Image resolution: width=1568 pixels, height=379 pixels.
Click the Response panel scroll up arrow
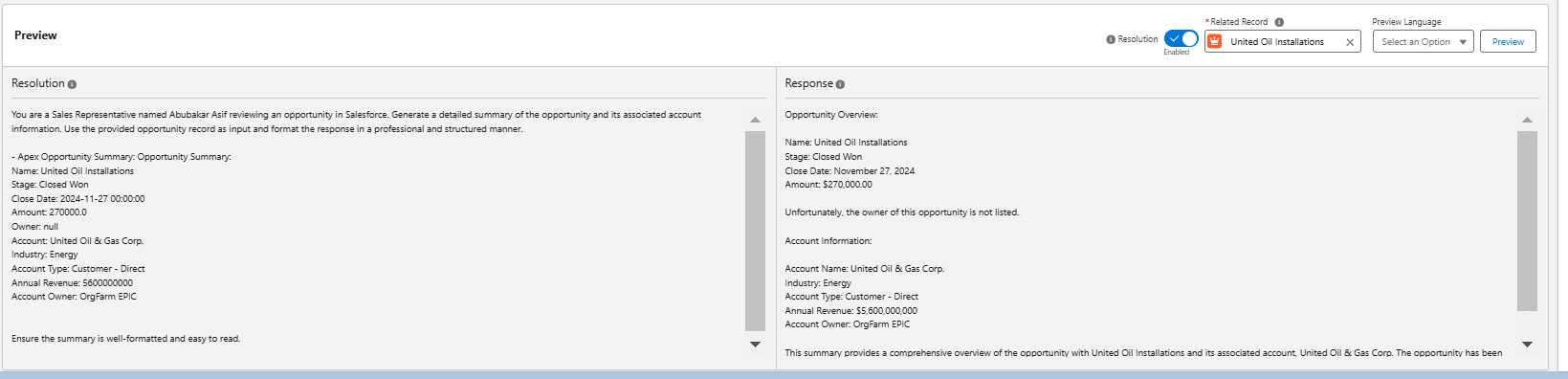click(x=1527, y=120)
